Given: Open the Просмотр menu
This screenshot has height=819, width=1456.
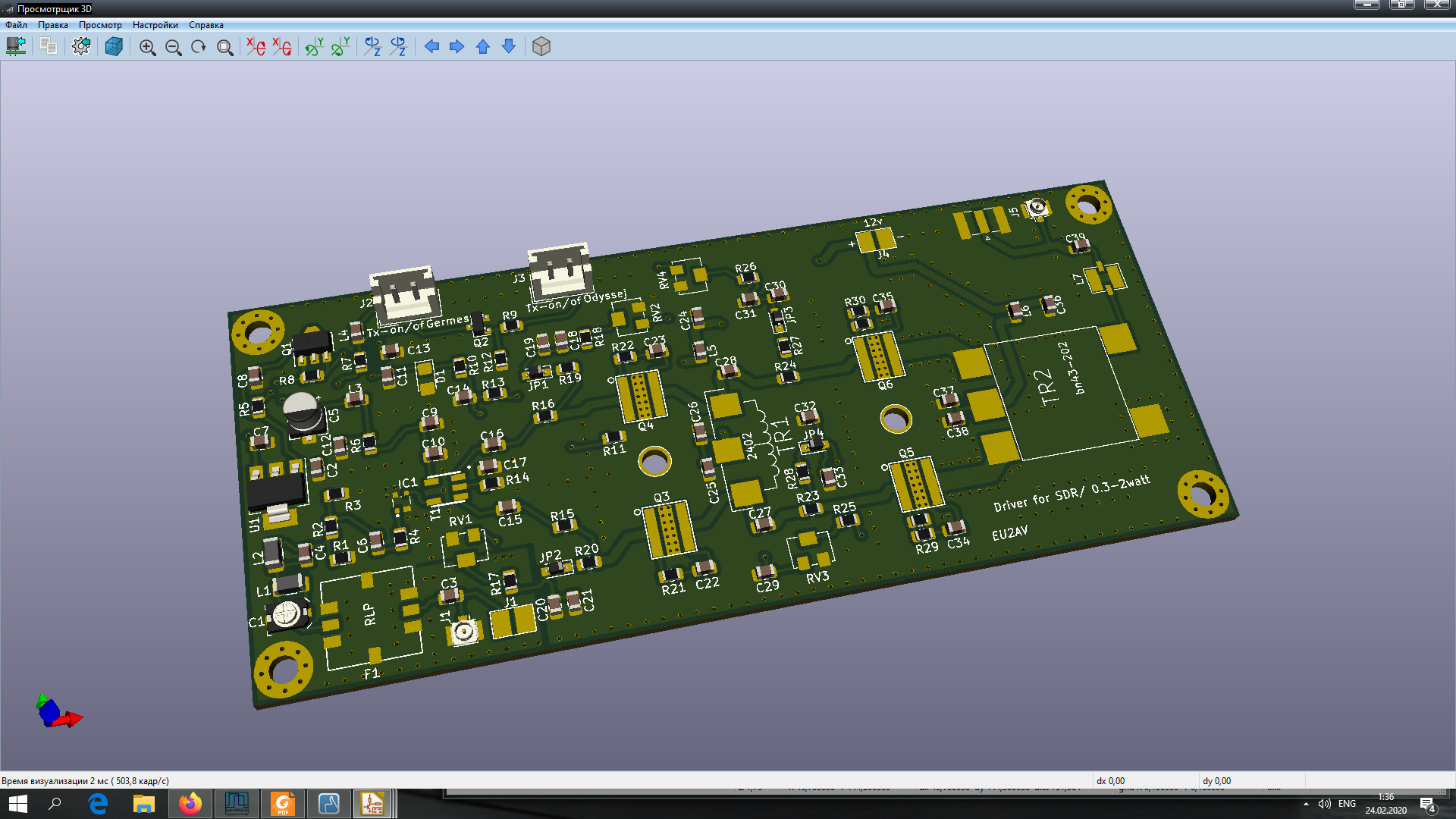Looking at the screenshot, I should (100, 25).
